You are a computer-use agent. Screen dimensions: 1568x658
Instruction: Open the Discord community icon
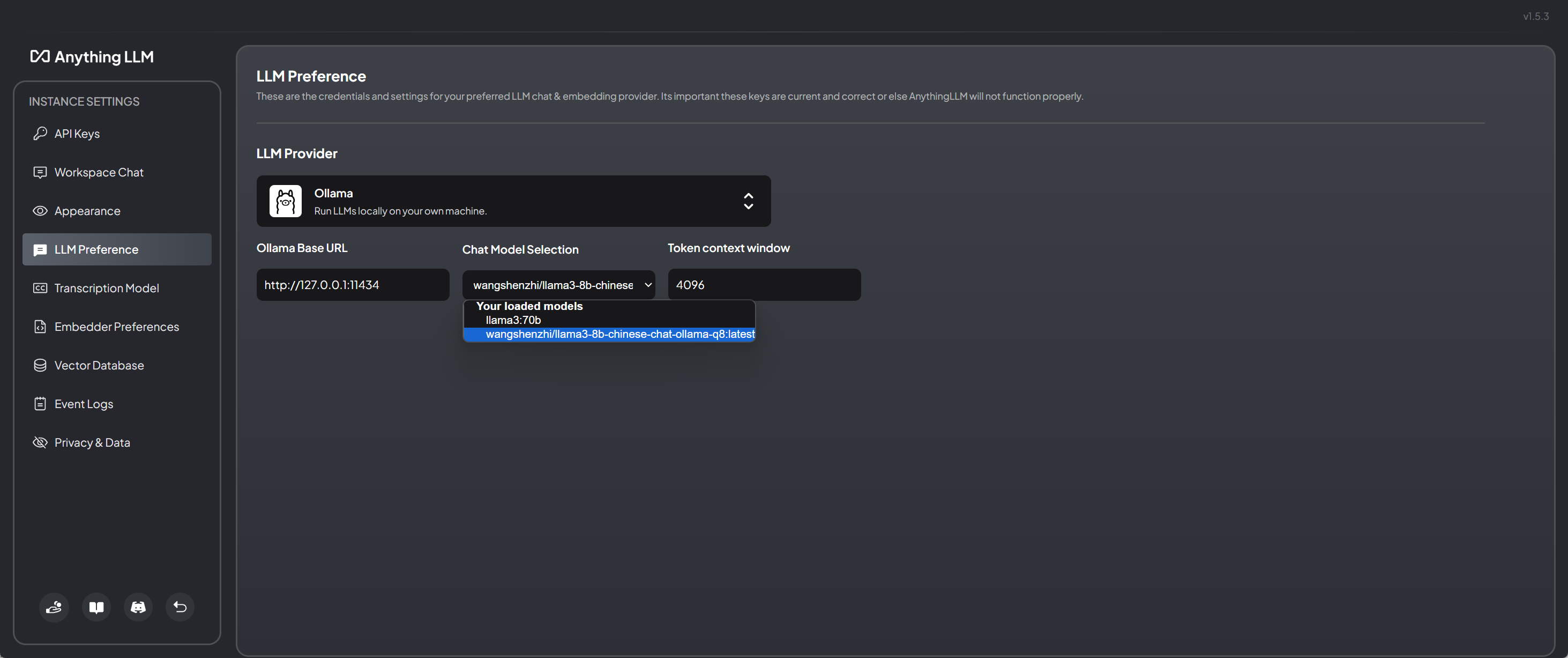pos(138,607)
